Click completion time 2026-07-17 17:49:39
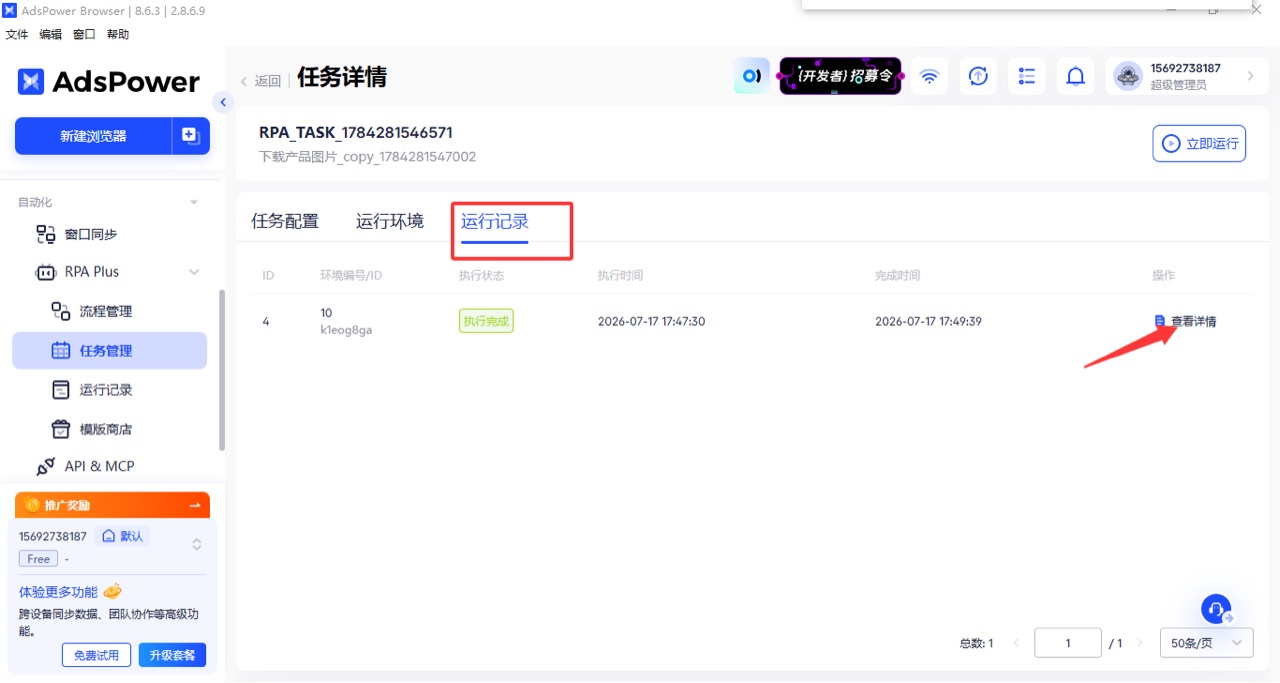This screenshot has height=683, width=1280. 928,321
